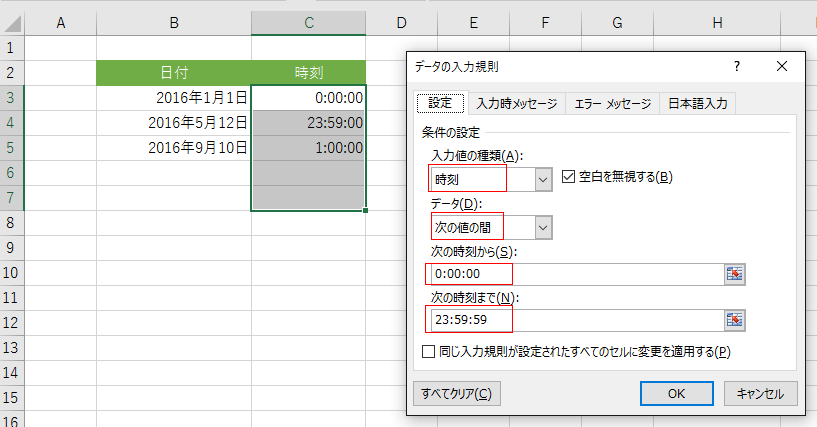Image resolution: width=817 pixels, height=427 pixels.
Task: Click cell containing 2016年5月12日
Action: (174, 122)
